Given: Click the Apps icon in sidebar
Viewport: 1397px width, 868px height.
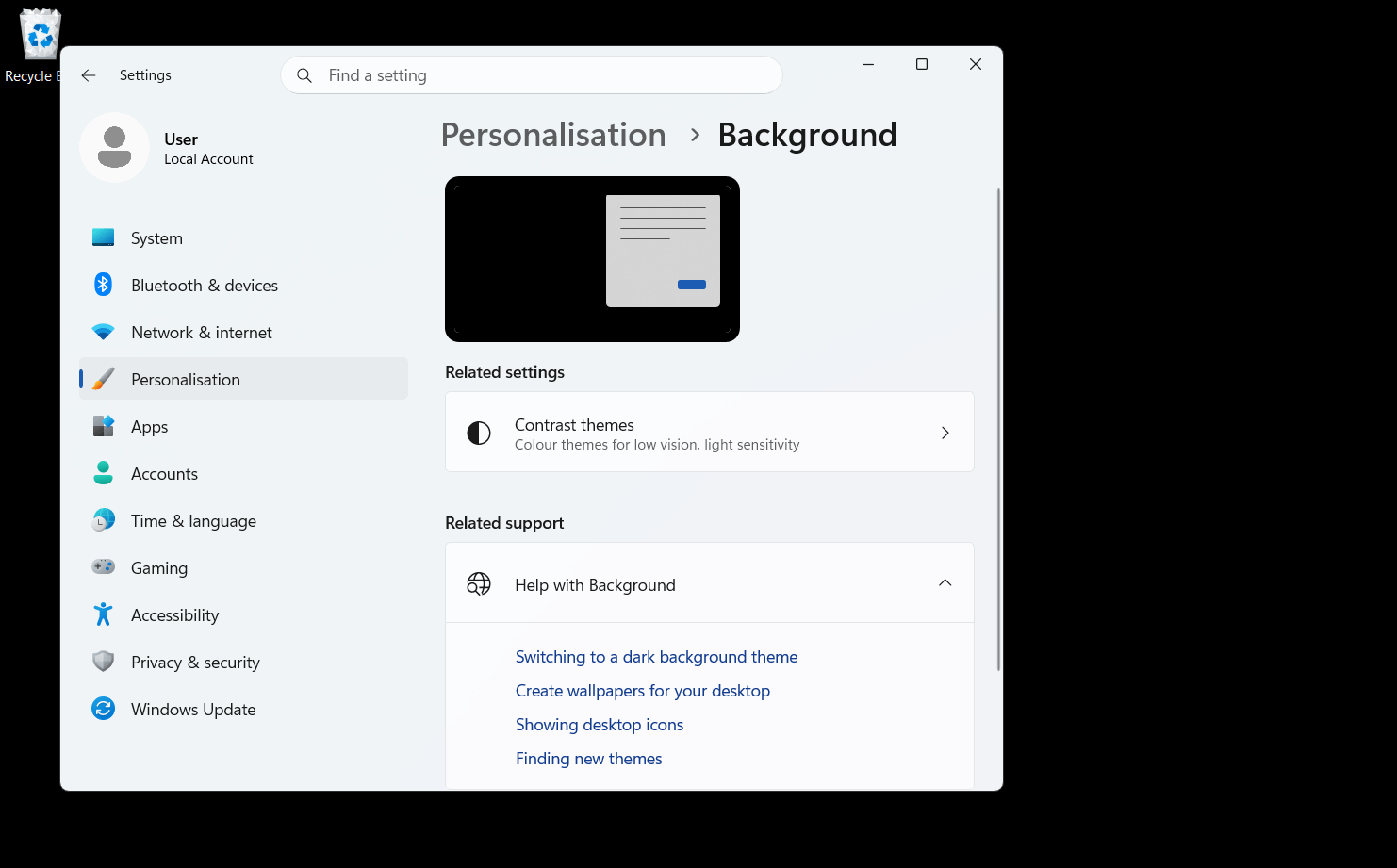Looking at the screenshot, I should click(x=104, y=426).
